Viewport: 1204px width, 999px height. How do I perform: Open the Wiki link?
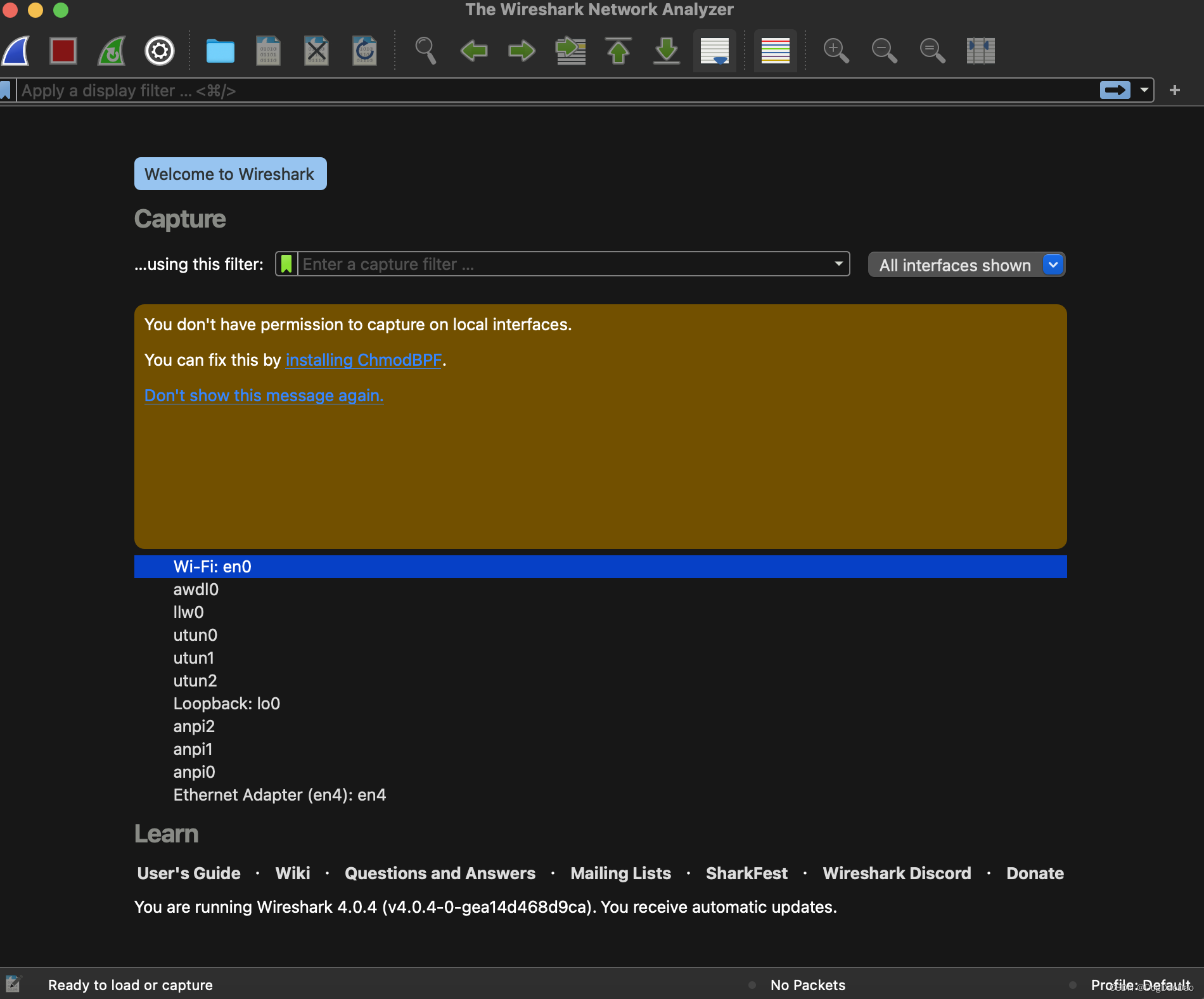[293, 873]
